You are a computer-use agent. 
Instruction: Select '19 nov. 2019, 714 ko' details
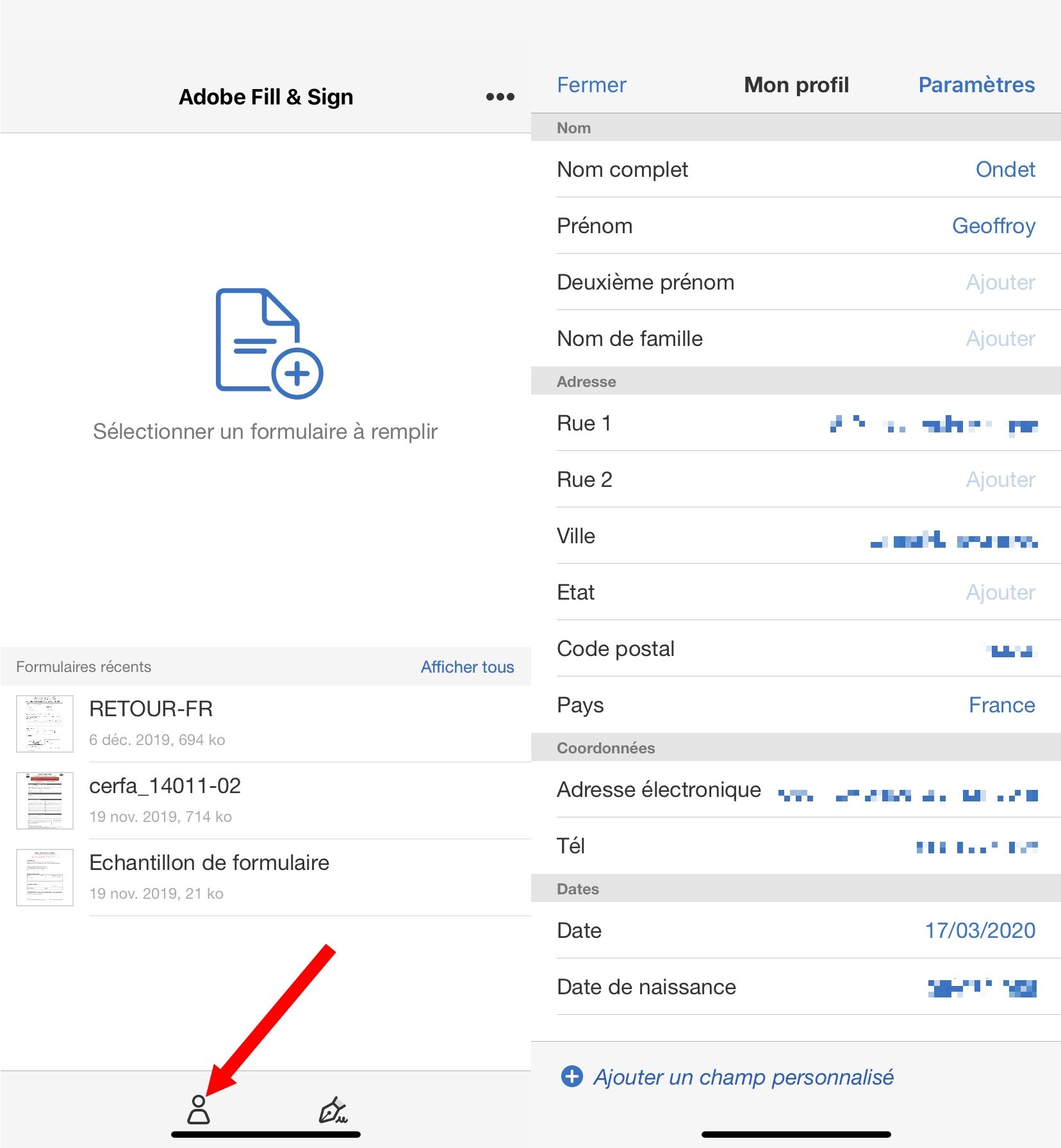(x=160, y=817)
